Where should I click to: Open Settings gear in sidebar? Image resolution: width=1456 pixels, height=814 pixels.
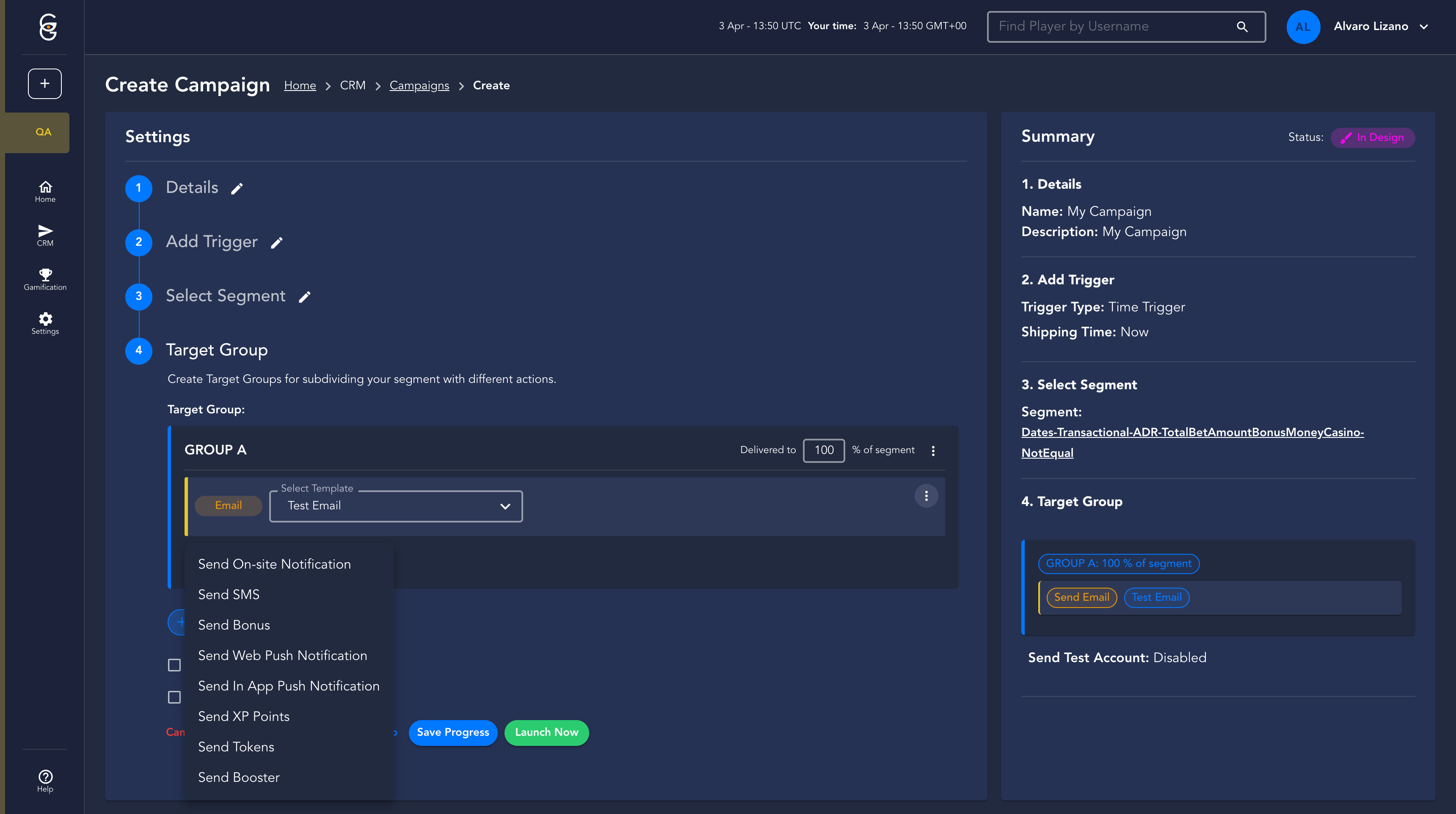tap(45, 323)
